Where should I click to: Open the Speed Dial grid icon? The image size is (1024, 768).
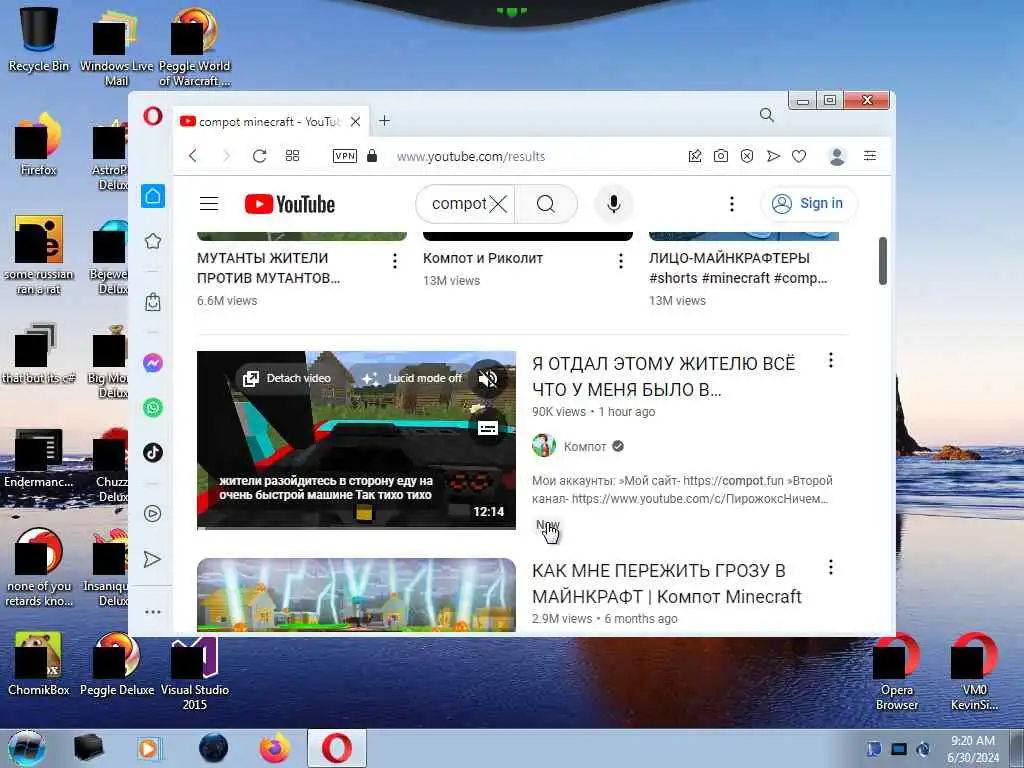pyautogui.click(x=293, y=155)
